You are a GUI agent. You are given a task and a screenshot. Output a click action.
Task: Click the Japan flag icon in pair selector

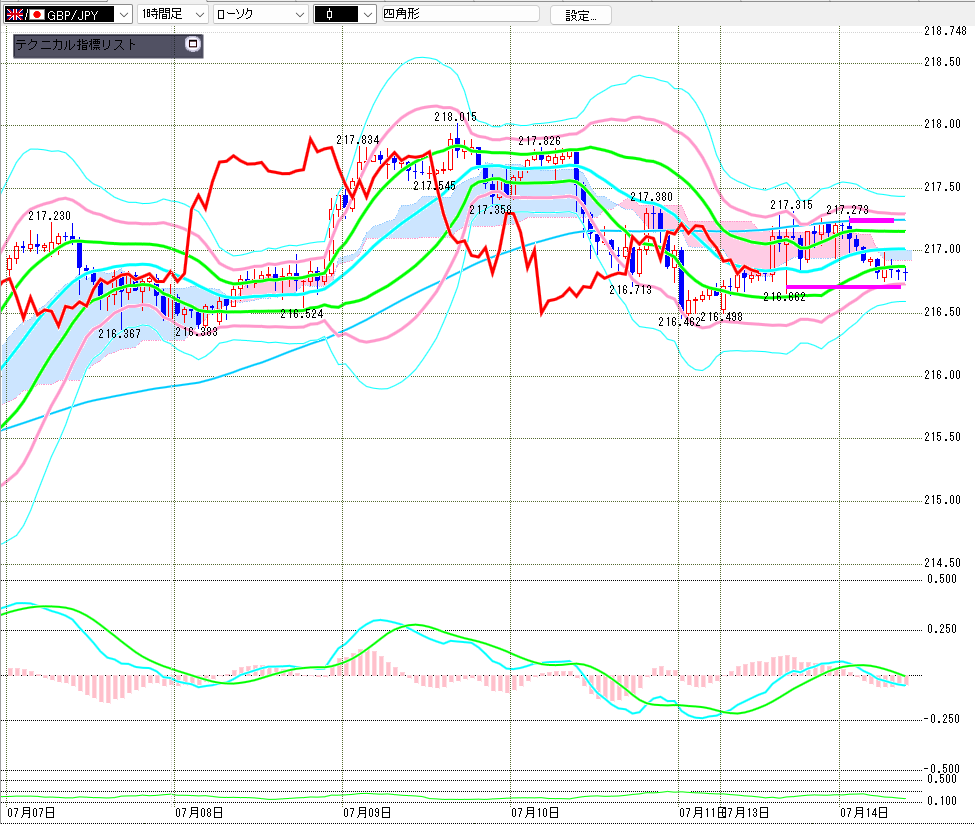point(37,14)
